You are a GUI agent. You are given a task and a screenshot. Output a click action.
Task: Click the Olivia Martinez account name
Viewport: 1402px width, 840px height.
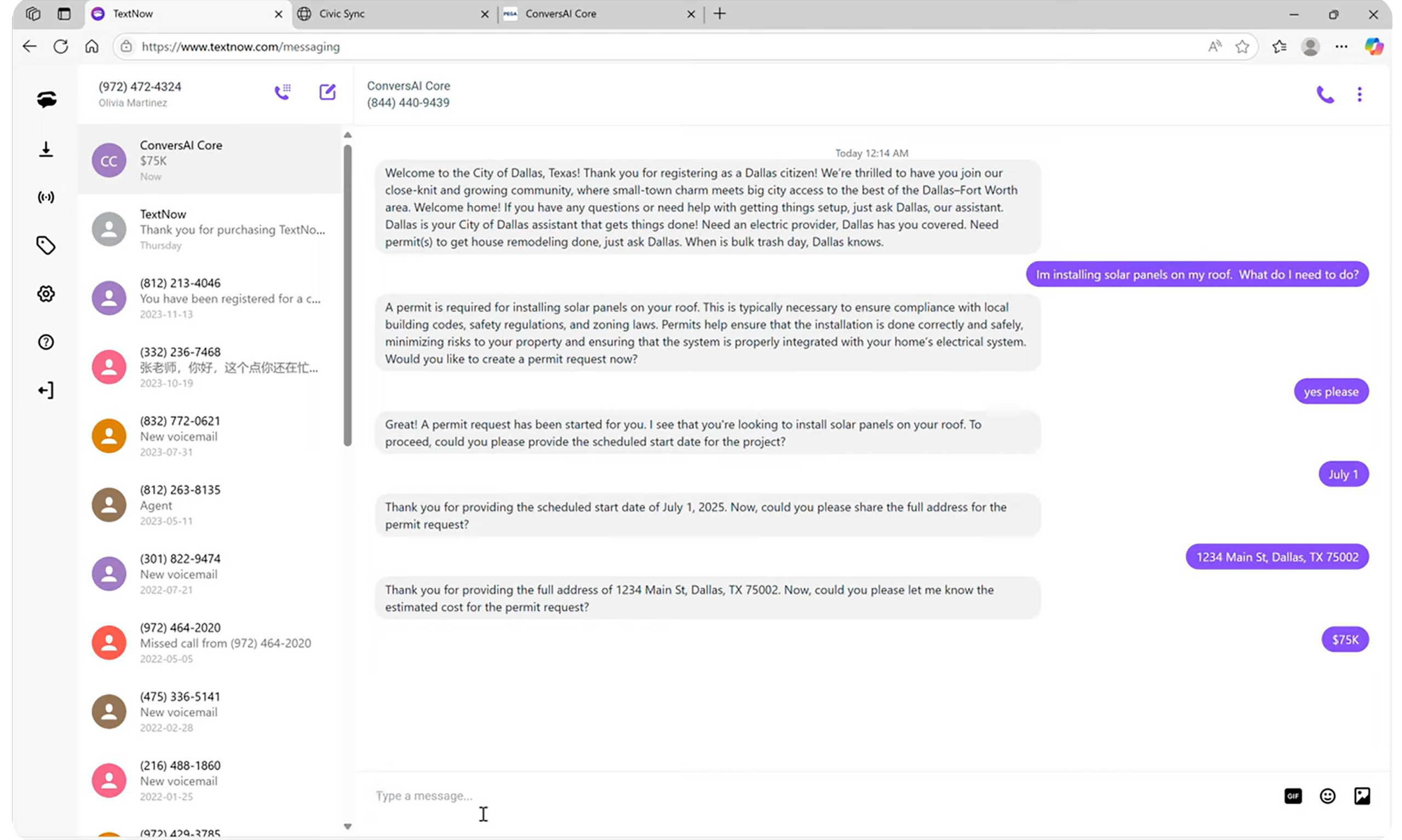pos(133,102)
